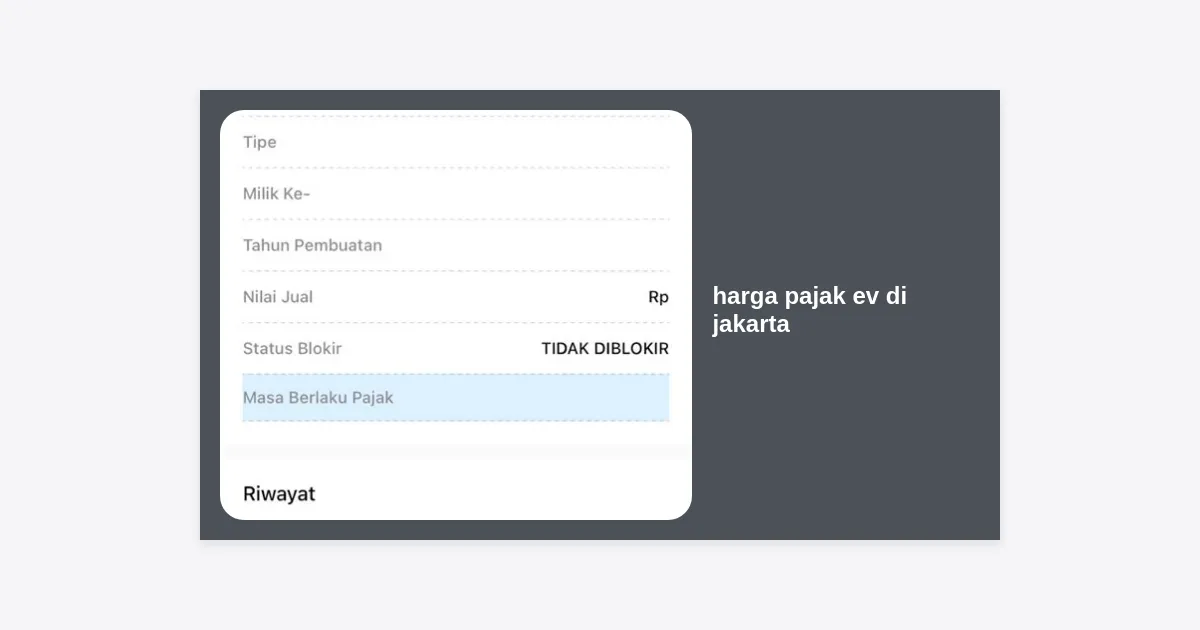Image resolution: width=1200 pixels, height=630 pixels.
Task: Click gray separator band above Riwayat
Action: pyautogui.click(x=456, y=452)
